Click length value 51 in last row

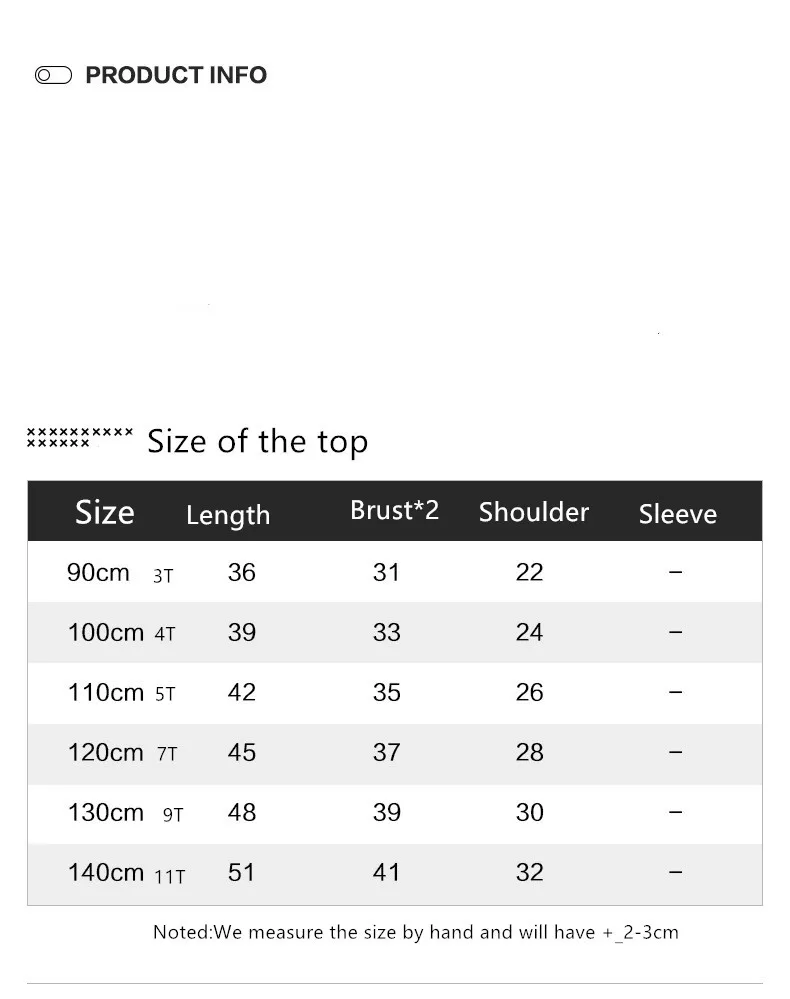[241, 872]
